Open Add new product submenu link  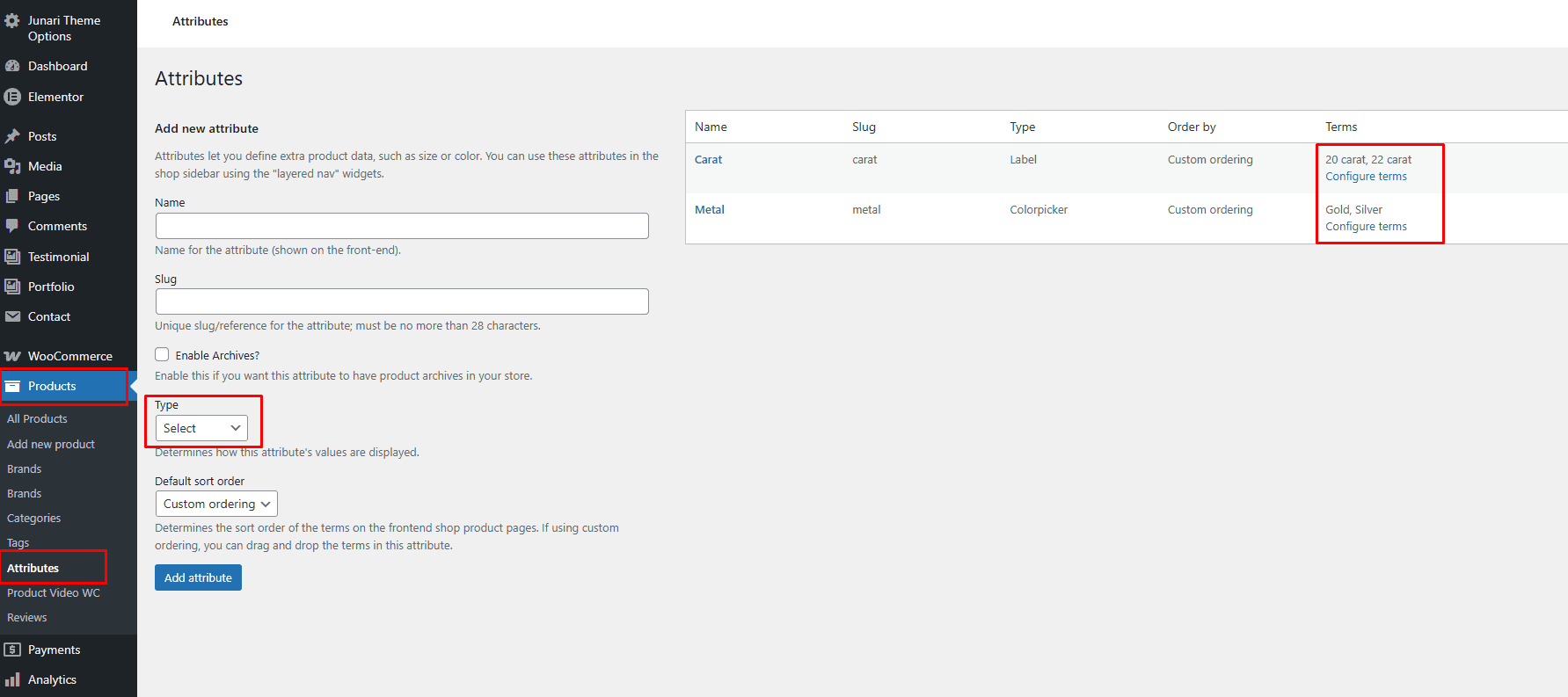point(51,444)
